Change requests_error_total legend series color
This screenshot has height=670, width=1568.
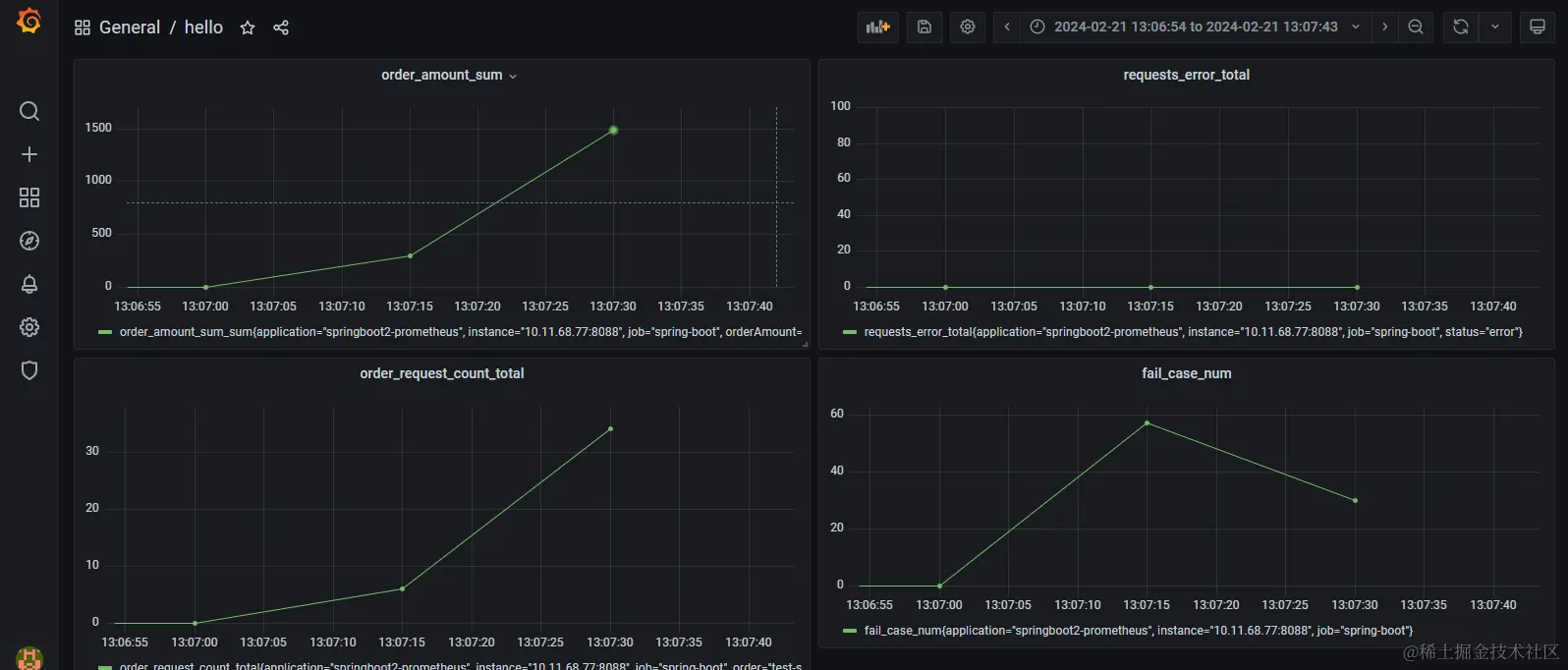point(850,333)
